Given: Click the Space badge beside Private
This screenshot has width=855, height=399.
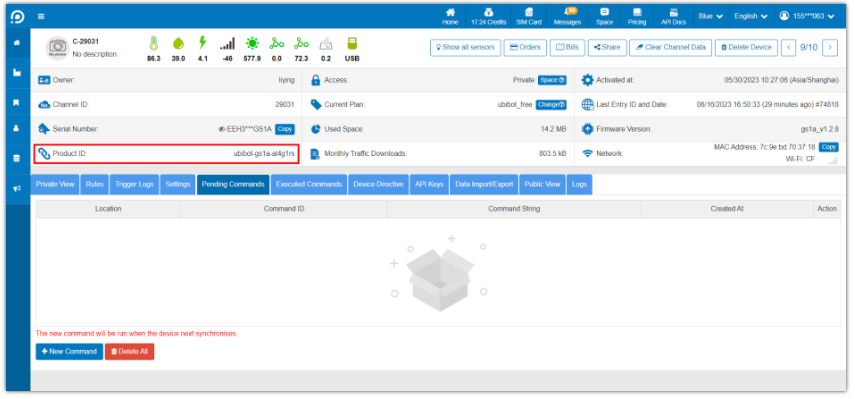Looking at the screenshot, I should point(552,80).
